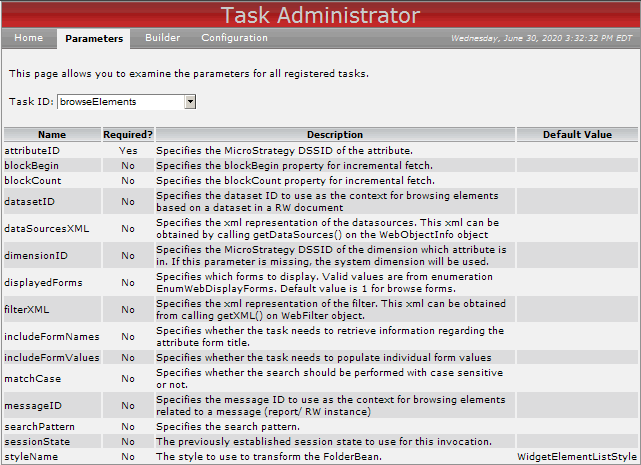Click the Task ID label
Viewport: 641px width, 465px height.
click(31, 101)
